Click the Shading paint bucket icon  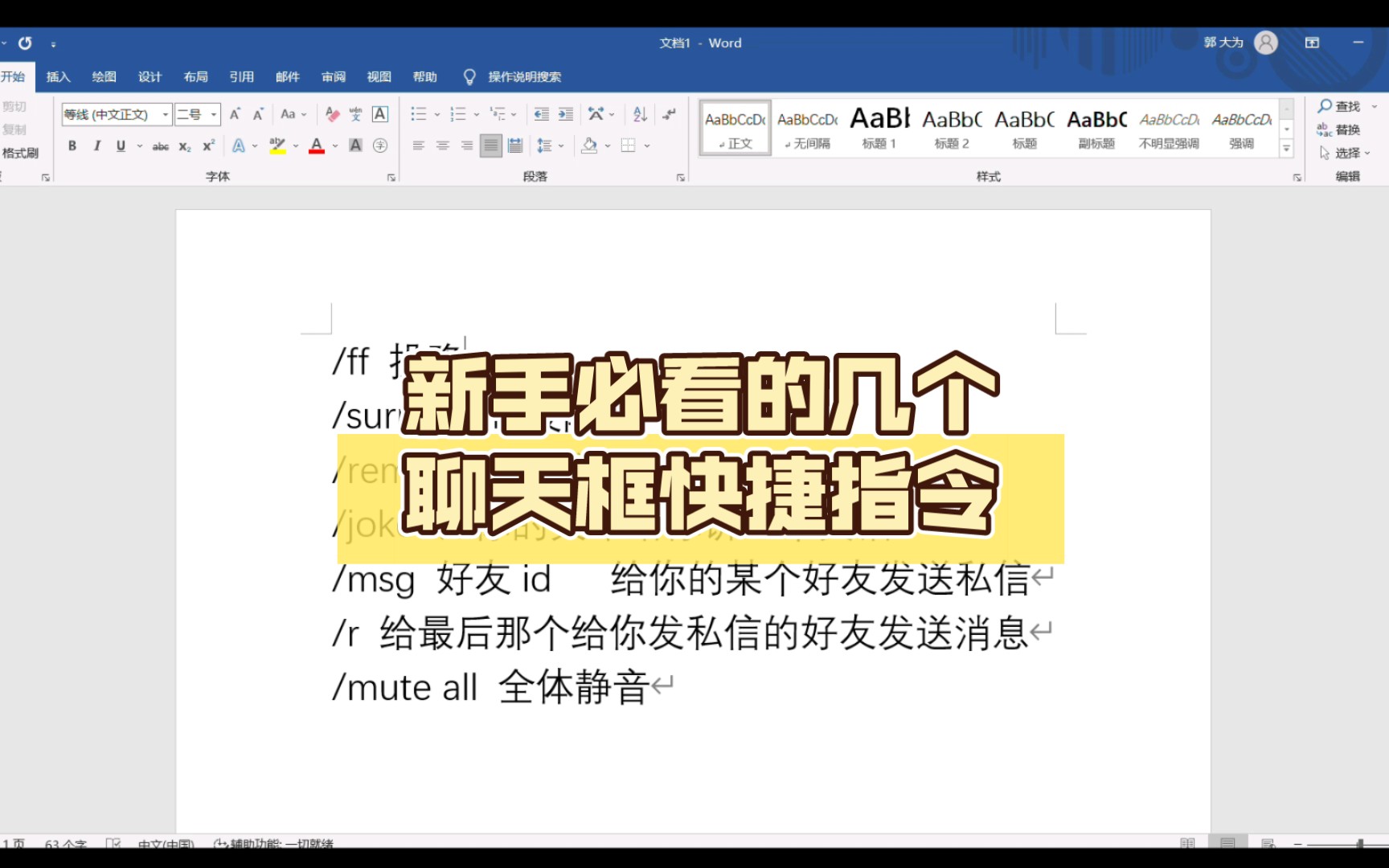click(x=589, y=145)
